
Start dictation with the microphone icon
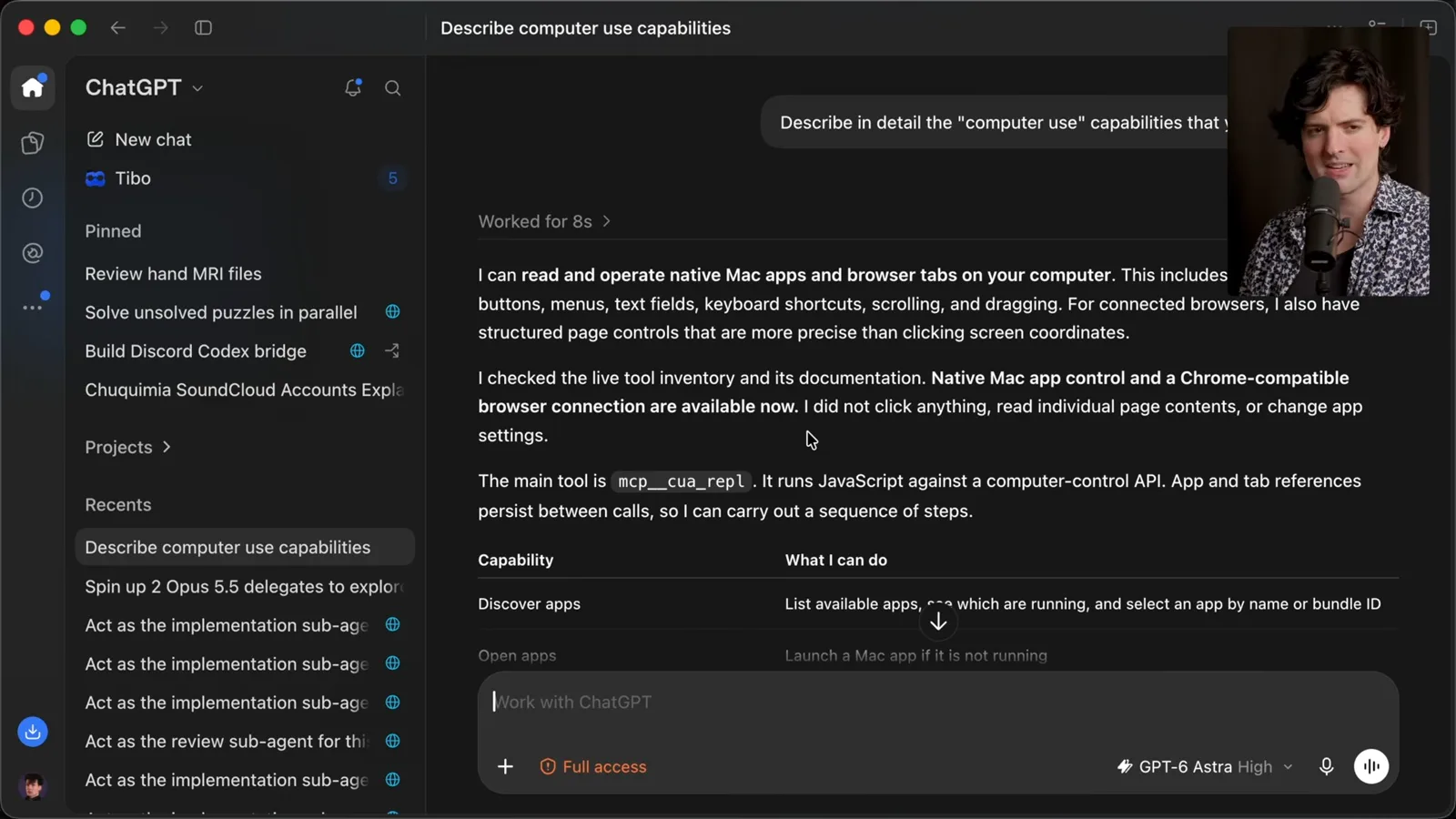(x=1327, y=766)
